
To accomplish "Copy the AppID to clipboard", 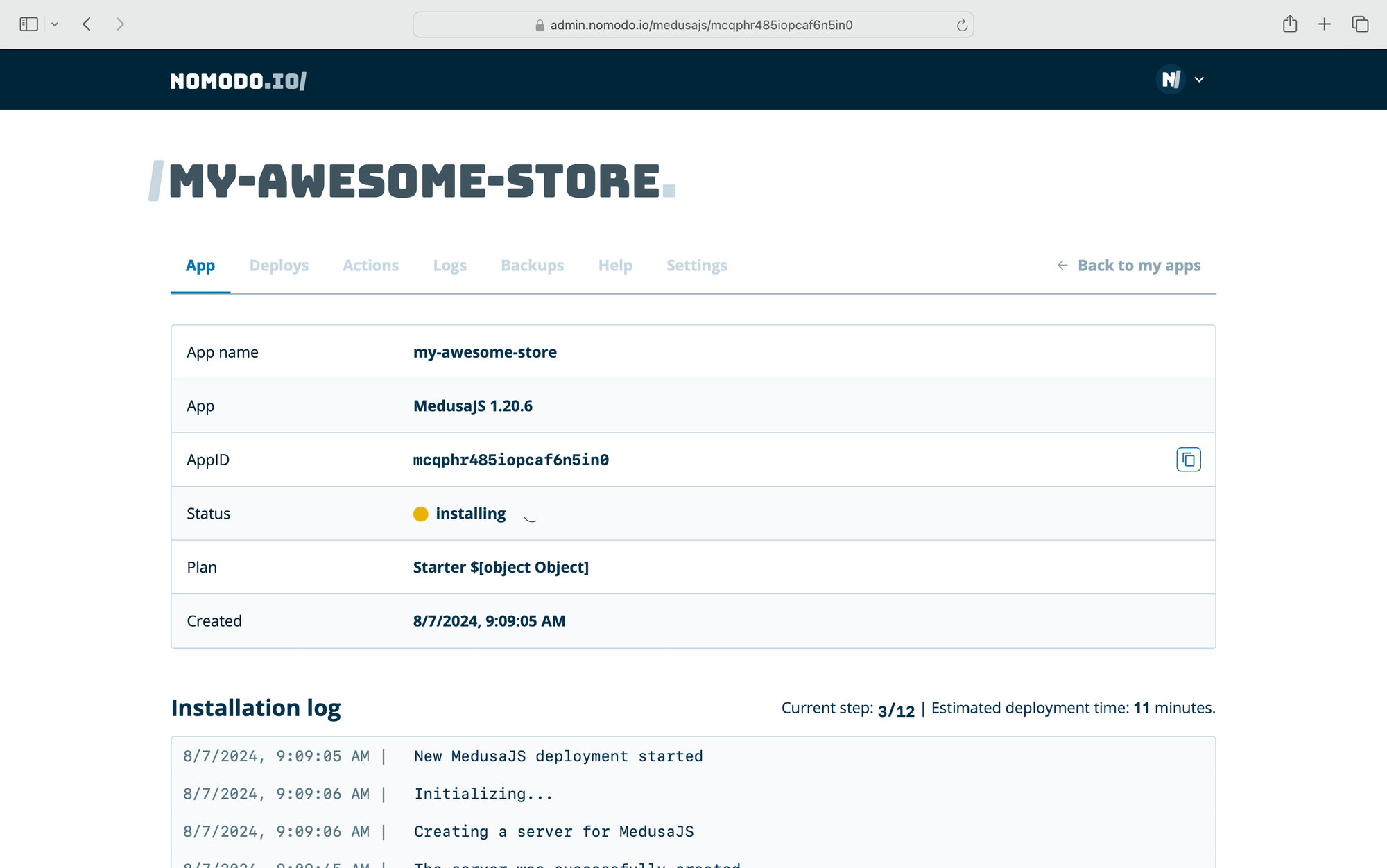I will (x=1188, y=460).
